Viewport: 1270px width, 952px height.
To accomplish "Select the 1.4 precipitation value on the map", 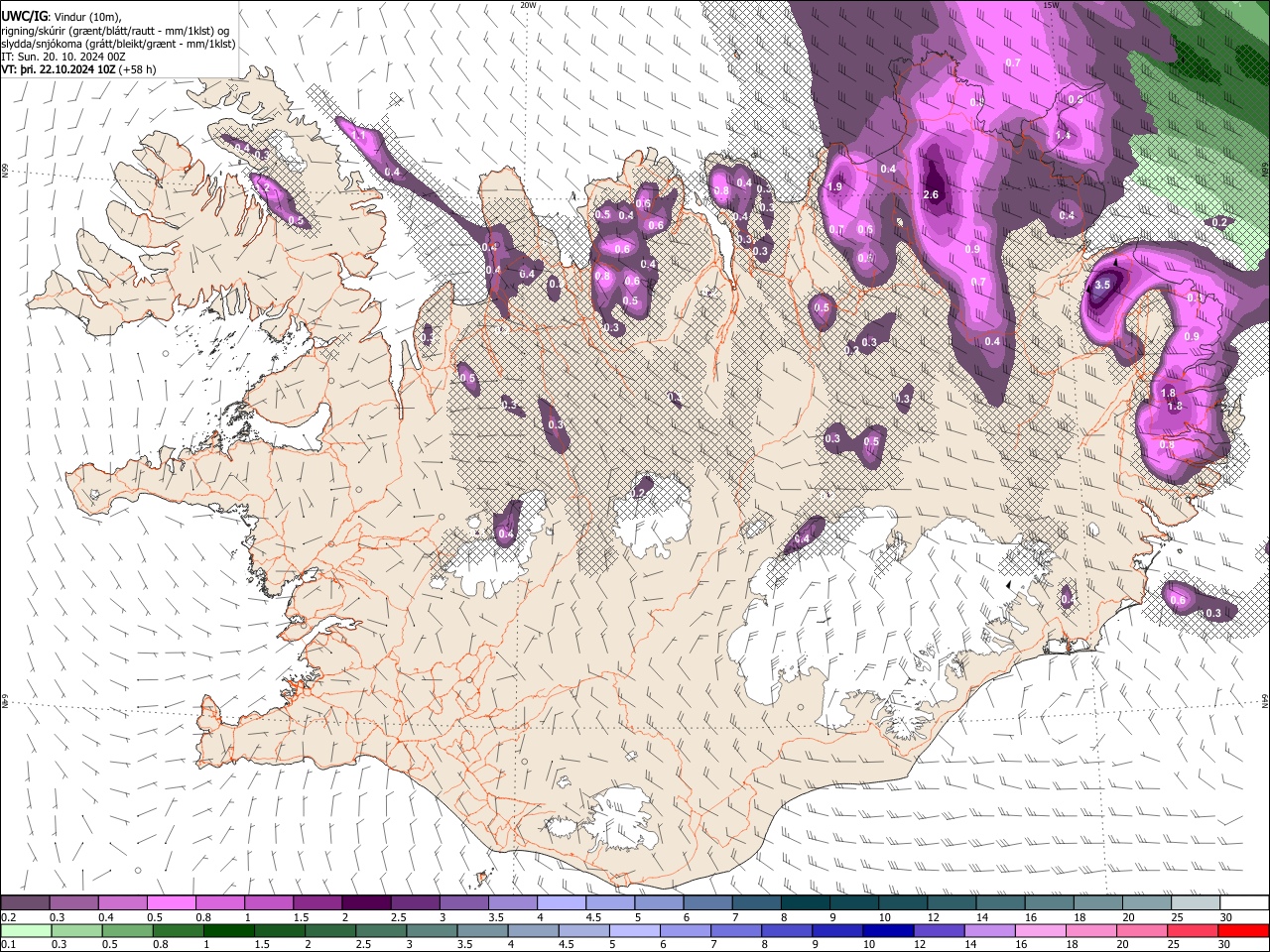I will coord(1063,135).
